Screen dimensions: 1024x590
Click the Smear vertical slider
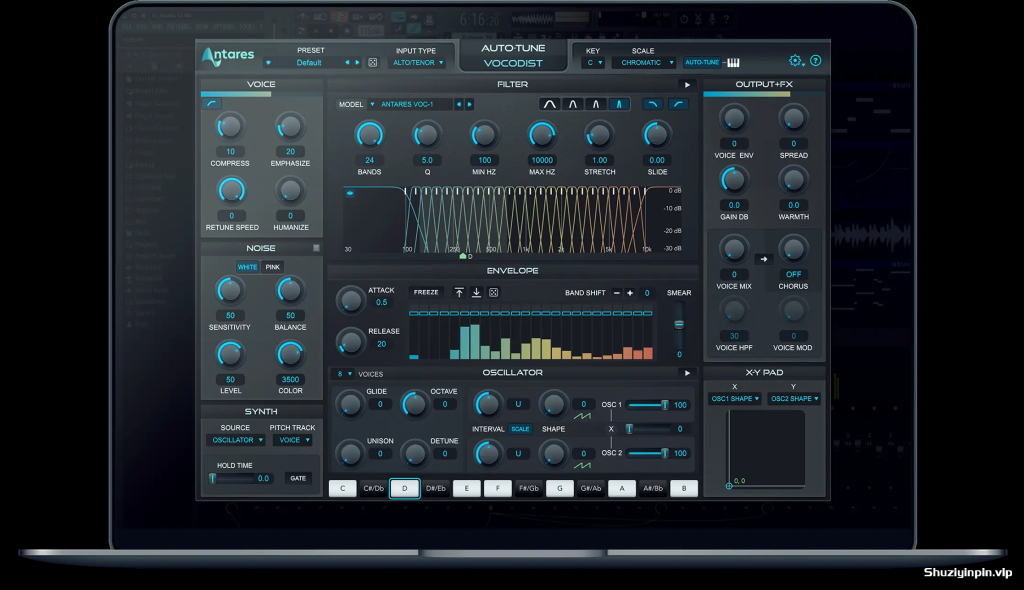(679, 325)
